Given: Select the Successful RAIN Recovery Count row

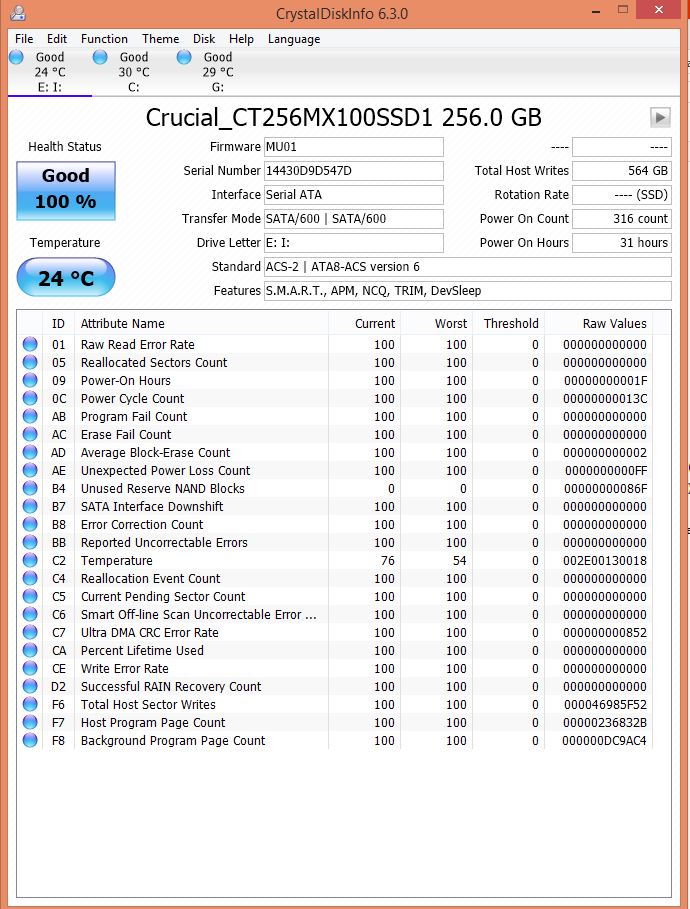Looking at the screenshot, I should (x=335, y=686).
